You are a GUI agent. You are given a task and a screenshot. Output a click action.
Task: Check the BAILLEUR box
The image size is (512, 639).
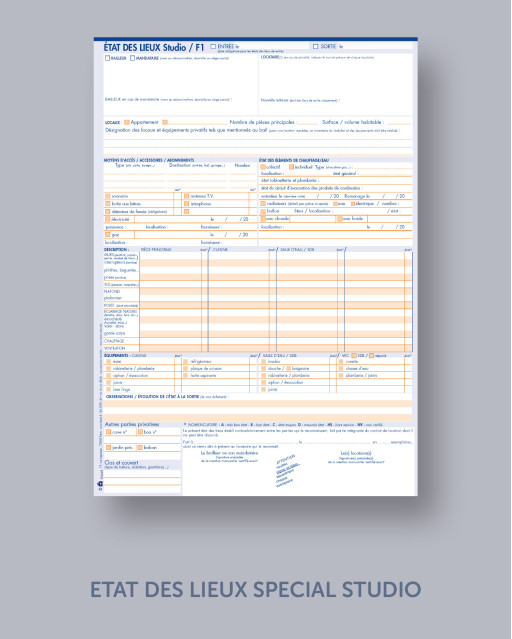tap(107, 58)
